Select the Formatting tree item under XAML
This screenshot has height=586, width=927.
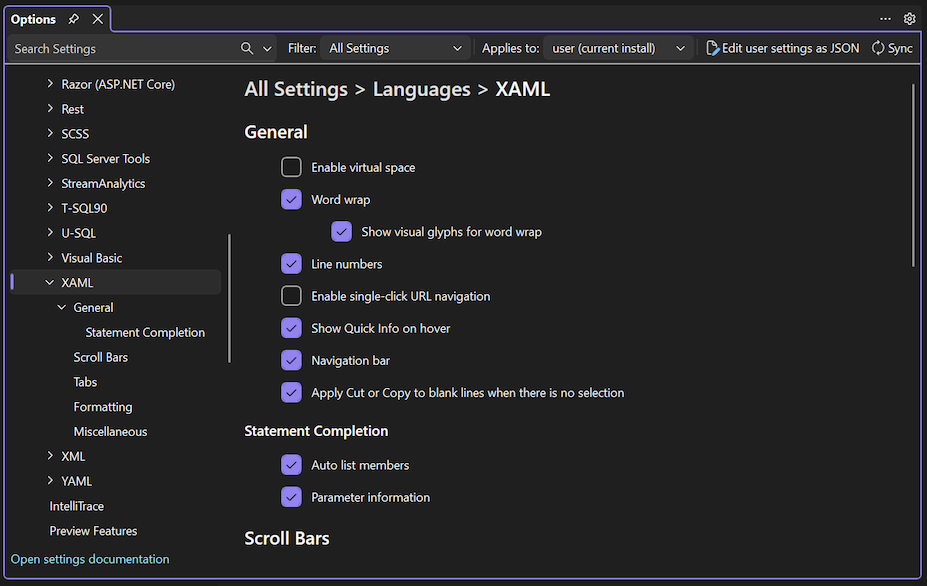tap(102, 406)
